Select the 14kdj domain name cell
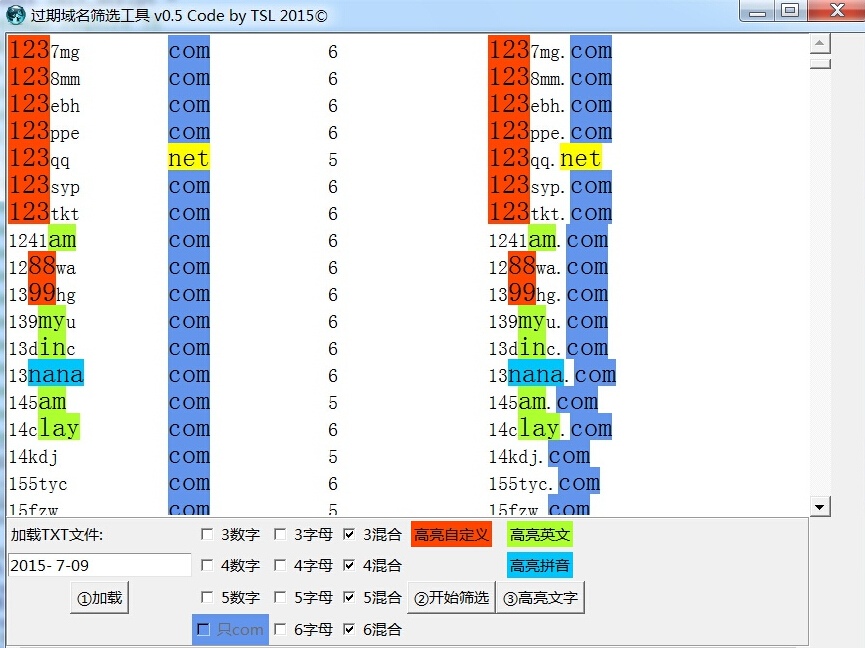This screenshot has width=865, height=648. [x=33, y=457]
